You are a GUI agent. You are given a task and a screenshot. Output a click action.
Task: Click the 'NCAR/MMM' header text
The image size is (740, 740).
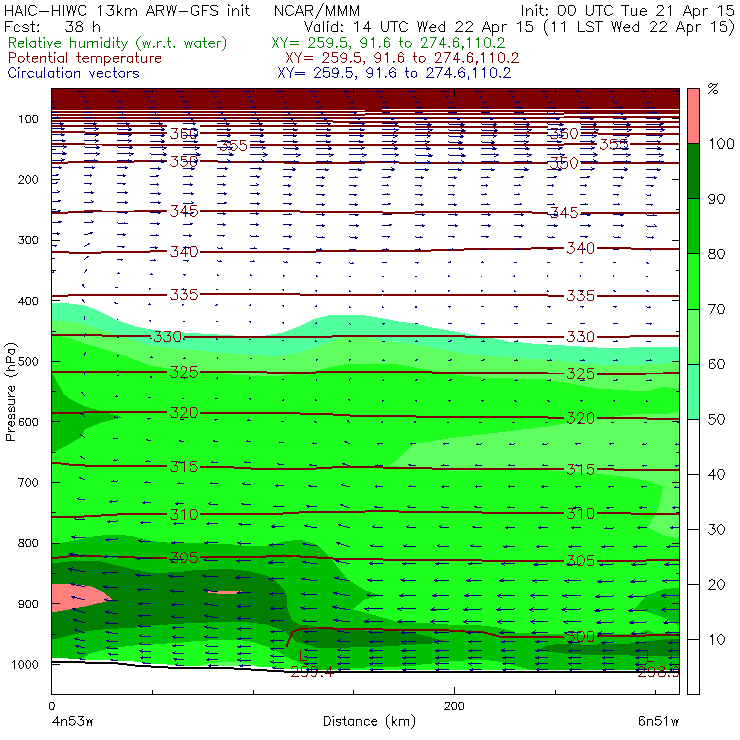coord(317,11)
